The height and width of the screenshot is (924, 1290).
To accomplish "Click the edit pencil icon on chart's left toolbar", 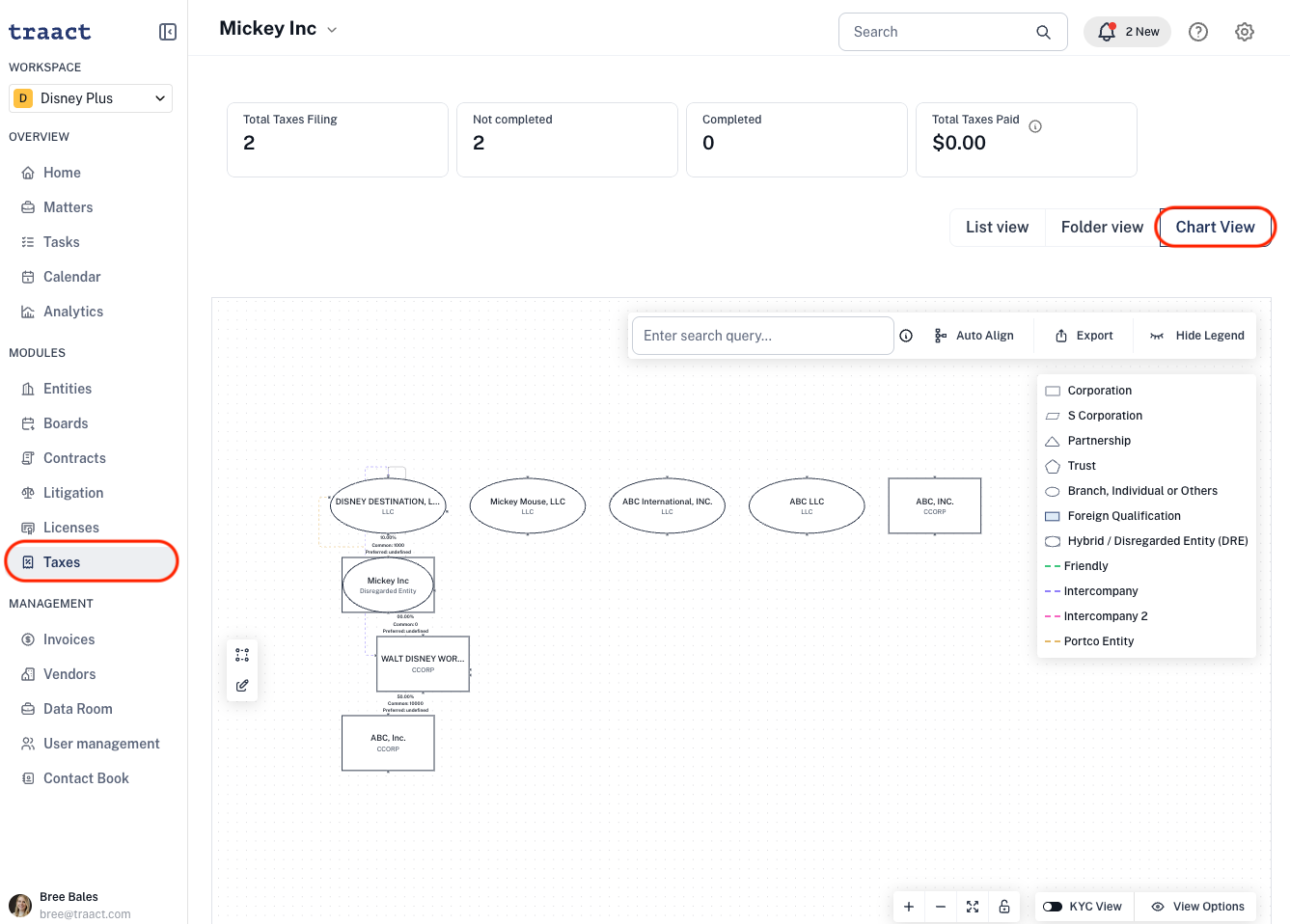I will 242,686.
